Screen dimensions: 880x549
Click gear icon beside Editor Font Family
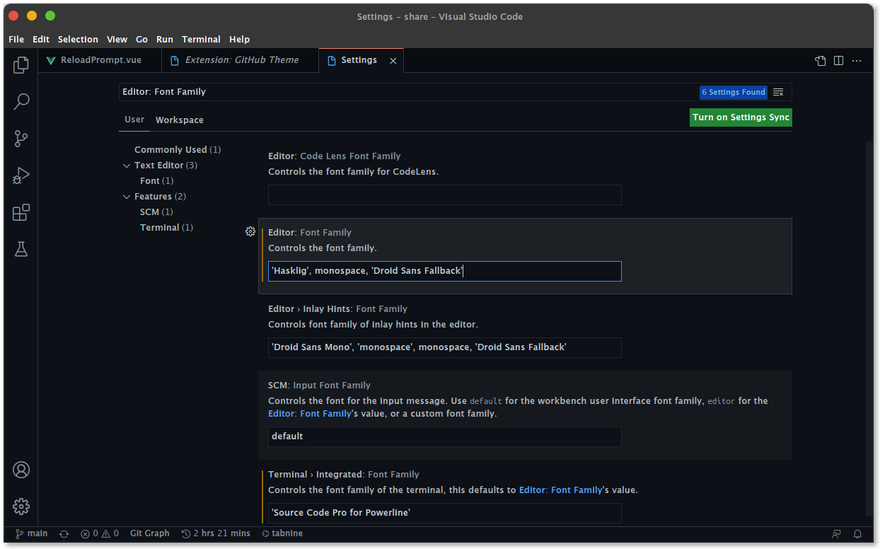click(250, 231)
